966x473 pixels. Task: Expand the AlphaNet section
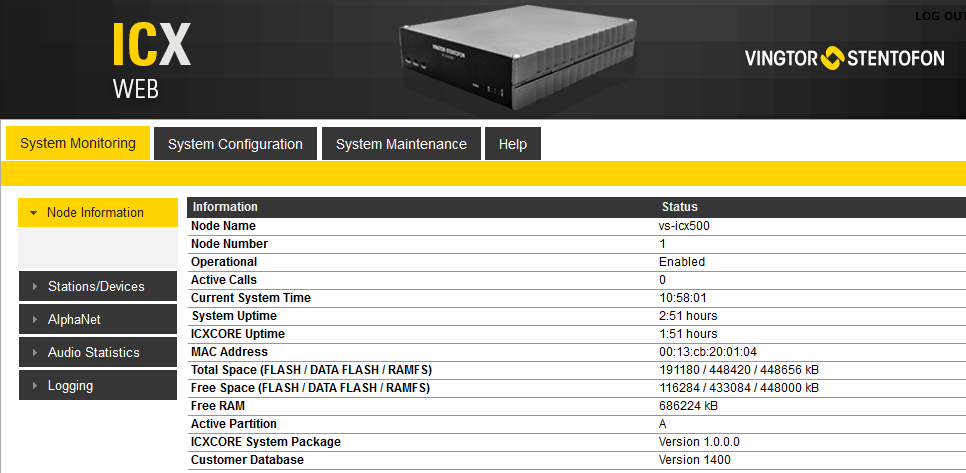pyautogui.click(x=98, y=320)
